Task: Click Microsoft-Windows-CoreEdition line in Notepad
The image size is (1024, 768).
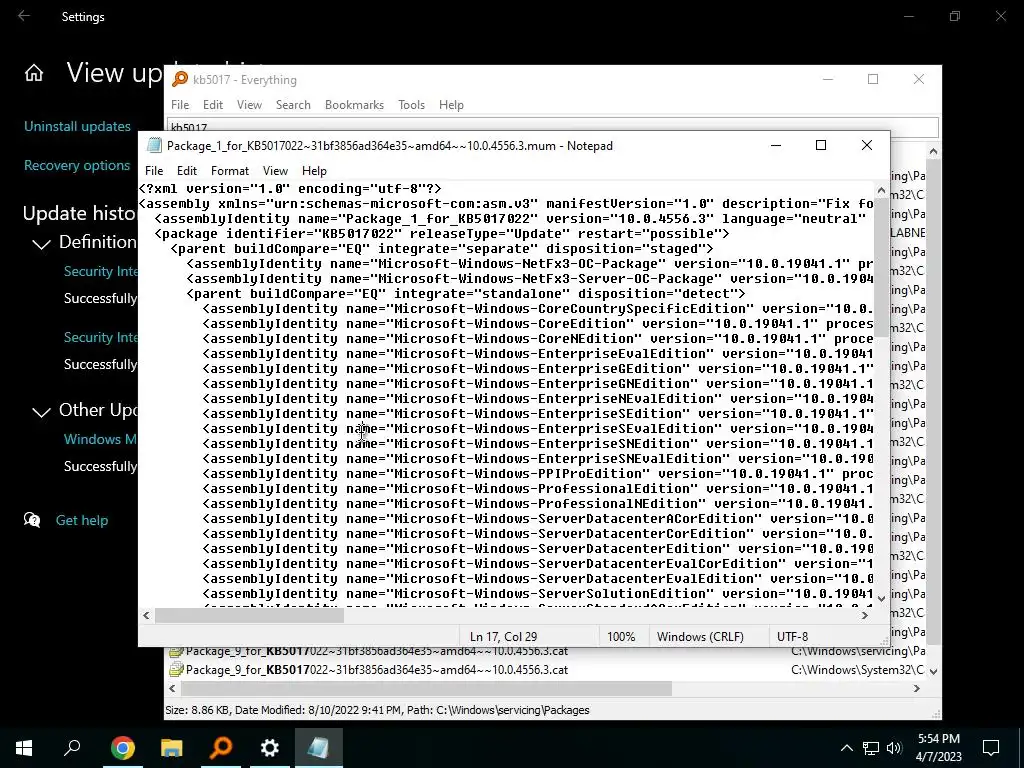Action: [538, 323]
